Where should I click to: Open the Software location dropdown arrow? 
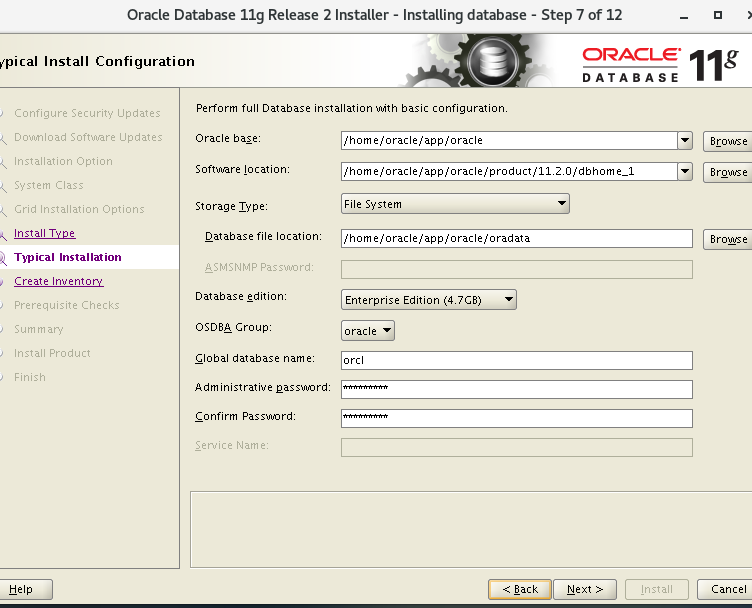tap(685, 171)
